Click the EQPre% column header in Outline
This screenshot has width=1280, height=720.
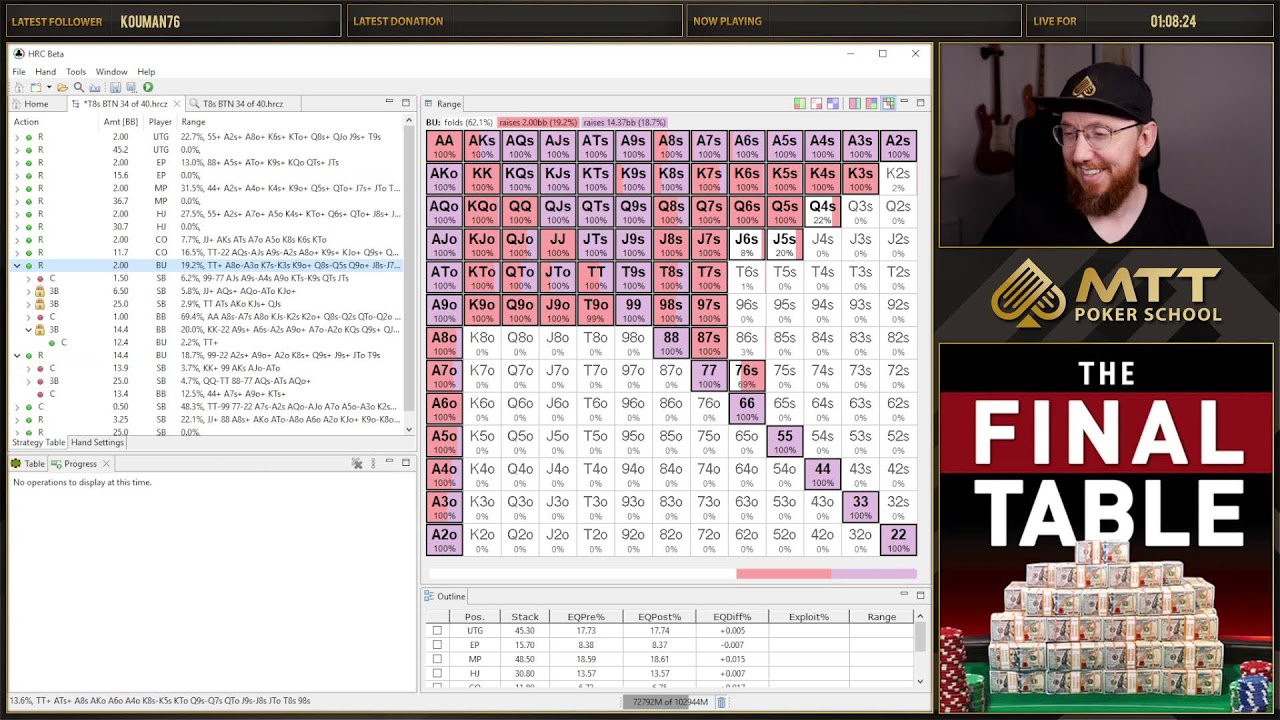[x=584, y=617]
